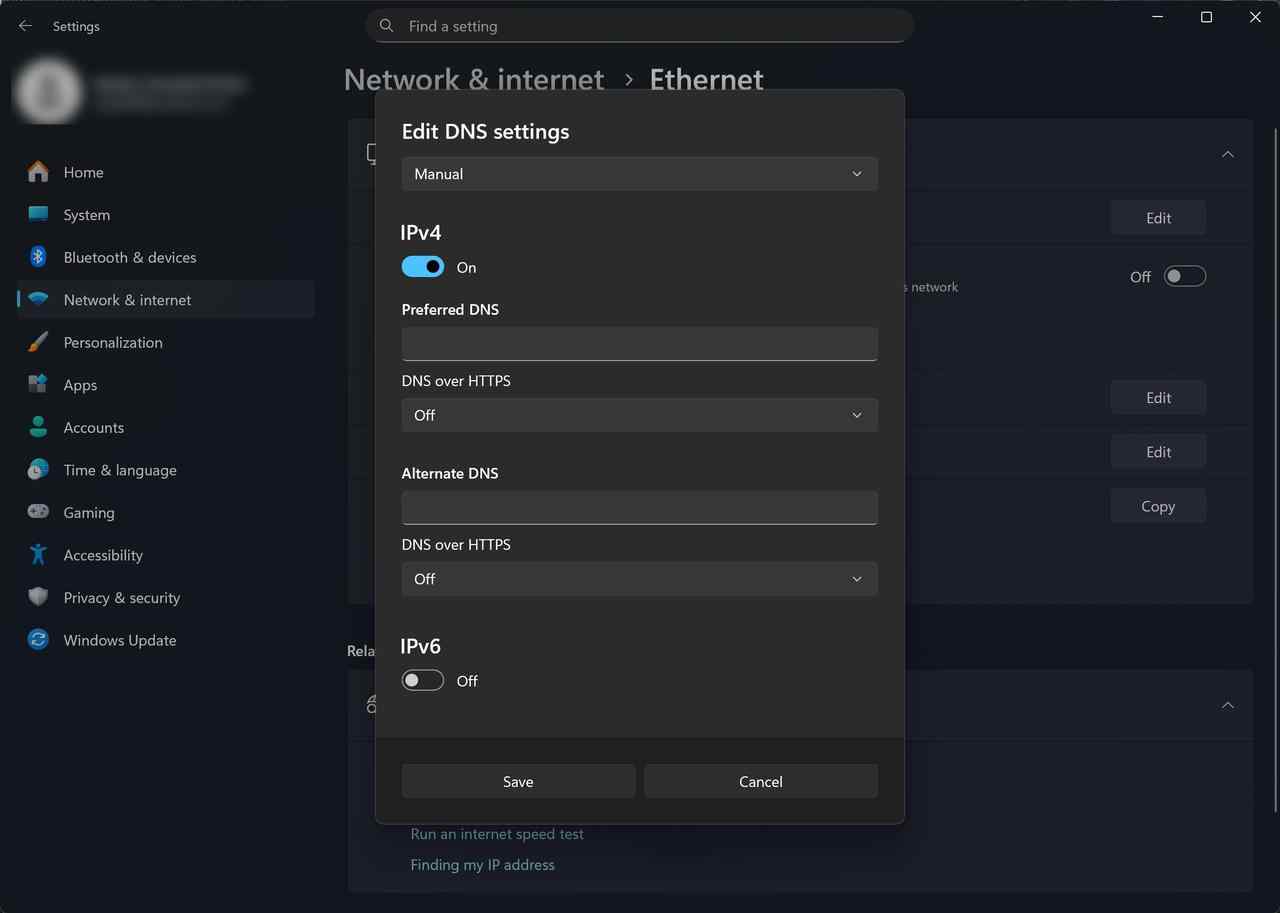Open the Windows Update icon
The height and width of the screenshot is (913, 1280).
coord(38,640)
